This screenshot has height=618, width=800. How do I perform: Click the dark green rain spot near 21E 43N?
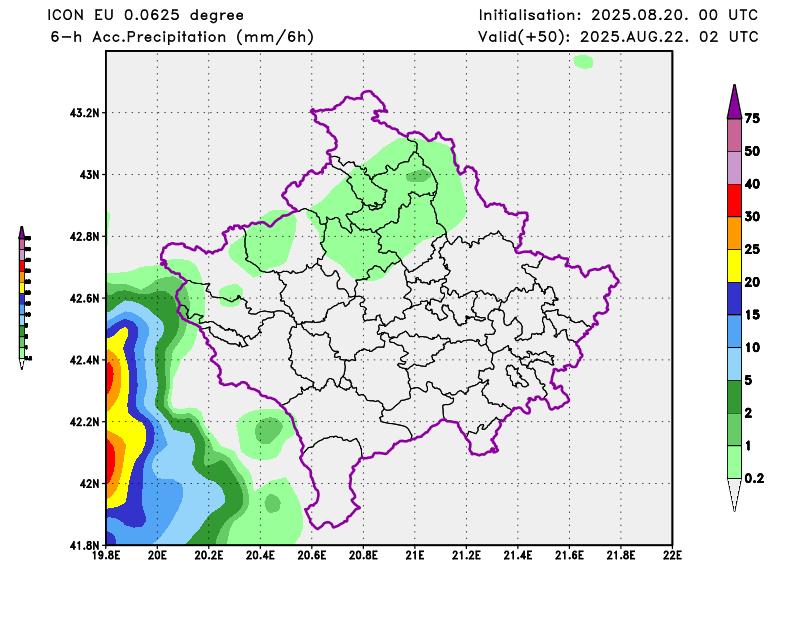[418, 177]
